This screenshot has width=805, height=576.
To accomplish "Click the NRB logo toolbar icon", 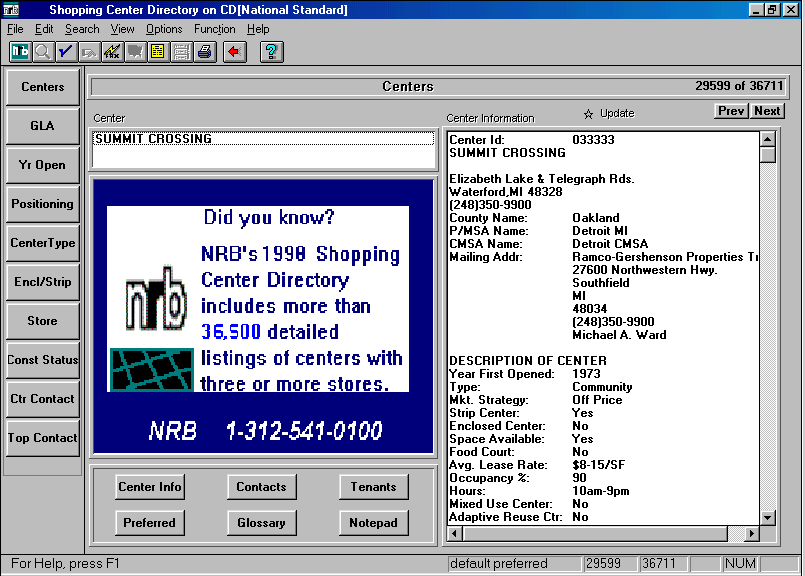I will (x=19, y=51).
